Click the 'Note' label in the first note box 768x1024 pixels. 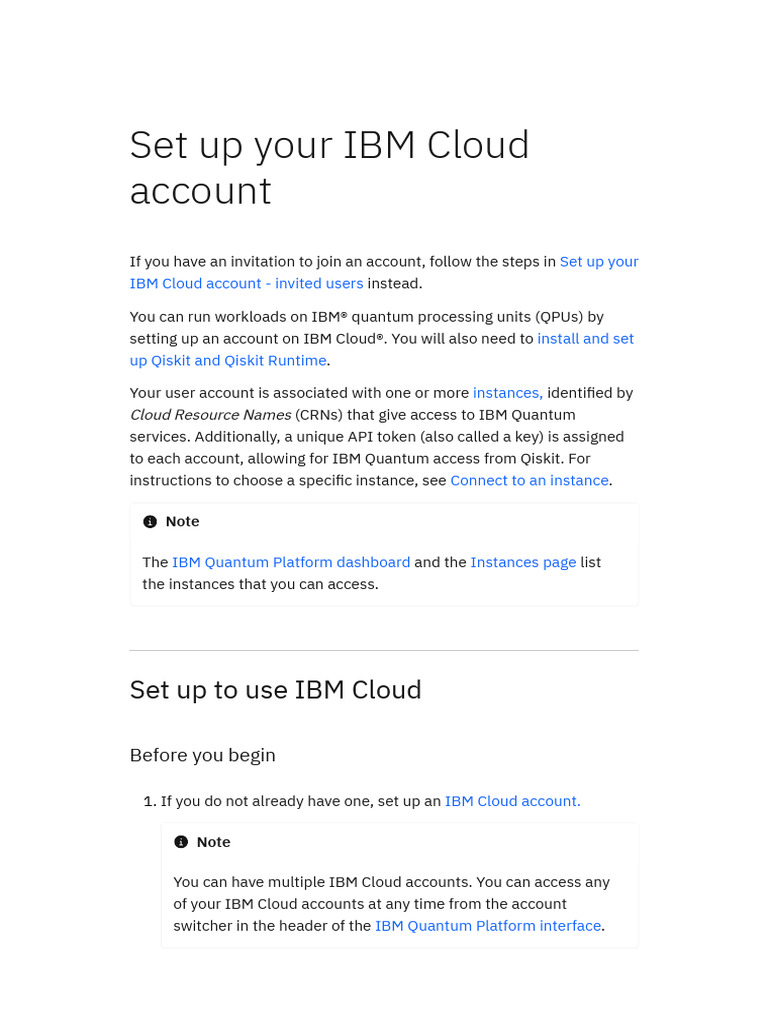(182, 522)
